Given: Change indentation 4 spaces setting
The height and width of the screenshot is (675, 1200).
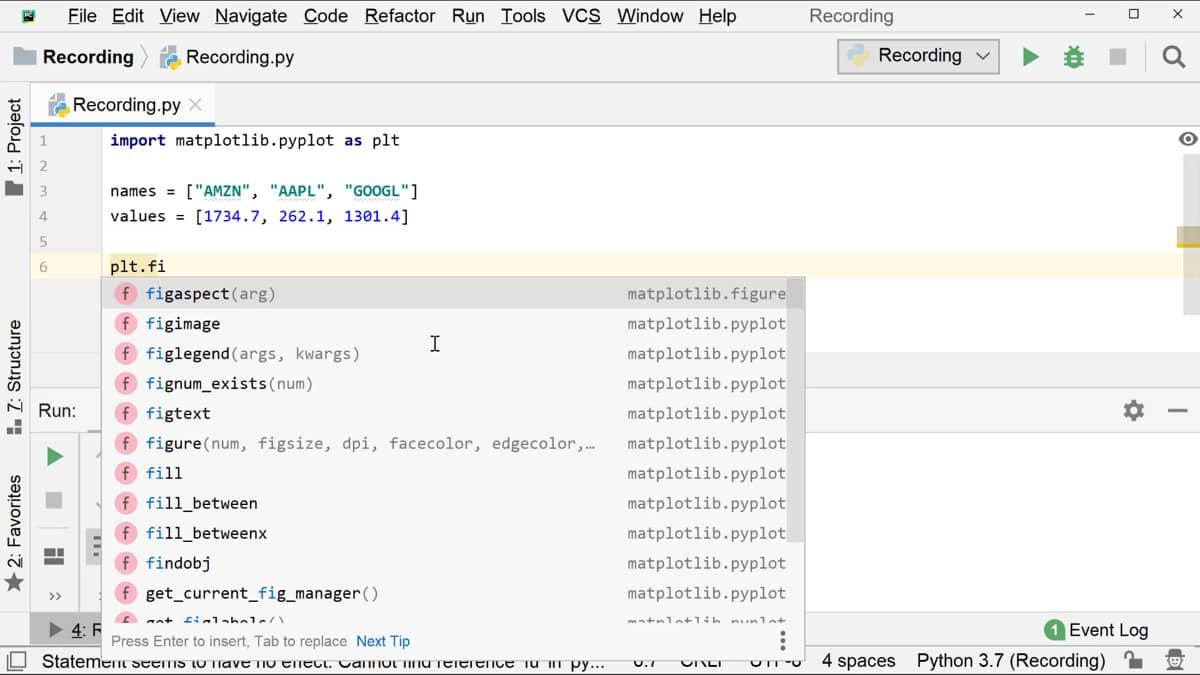Looking at the screenshot, I should pos(858,661).
